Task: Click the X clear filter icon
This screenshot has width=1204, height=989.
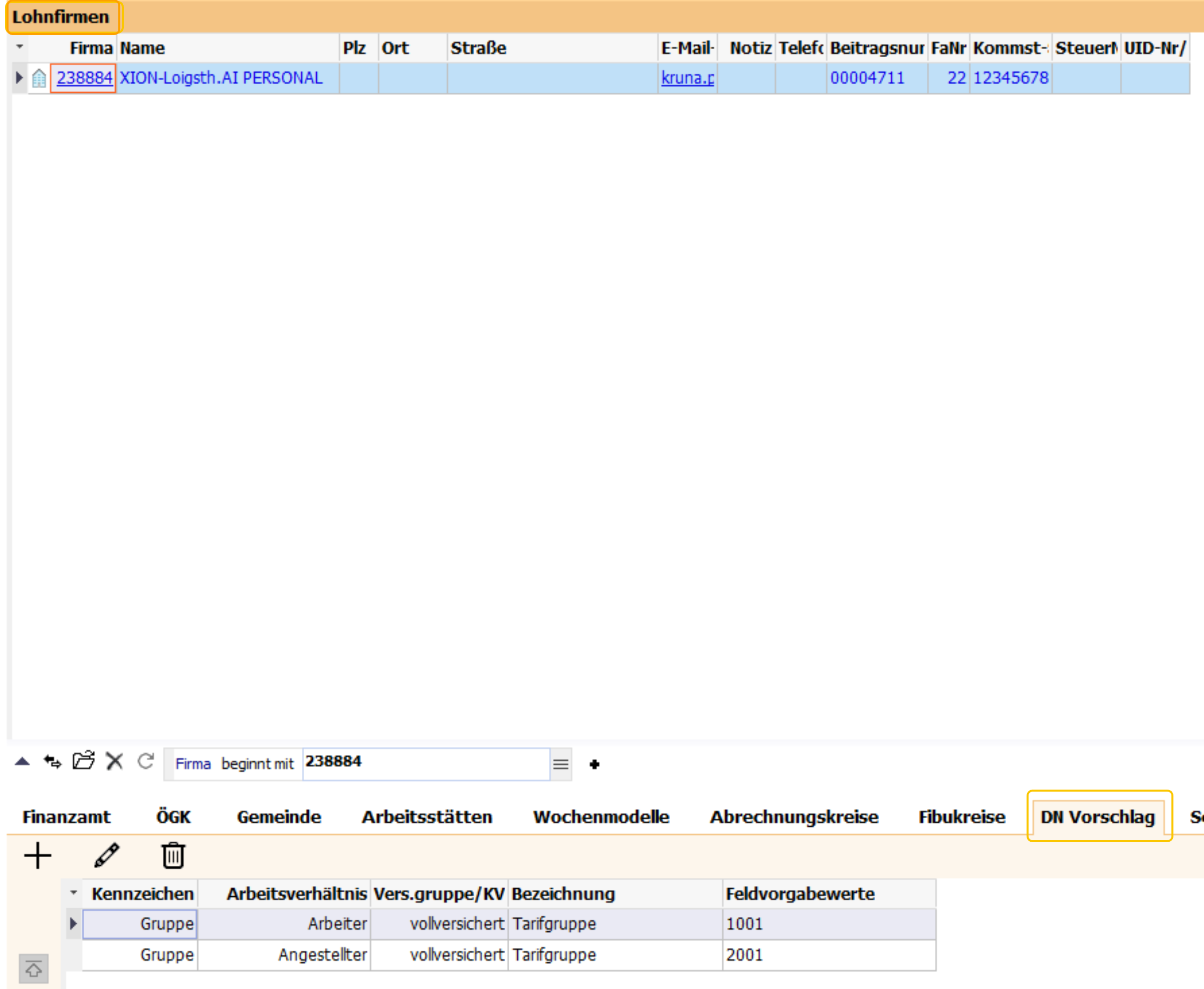Action: [x=114, y=761]
